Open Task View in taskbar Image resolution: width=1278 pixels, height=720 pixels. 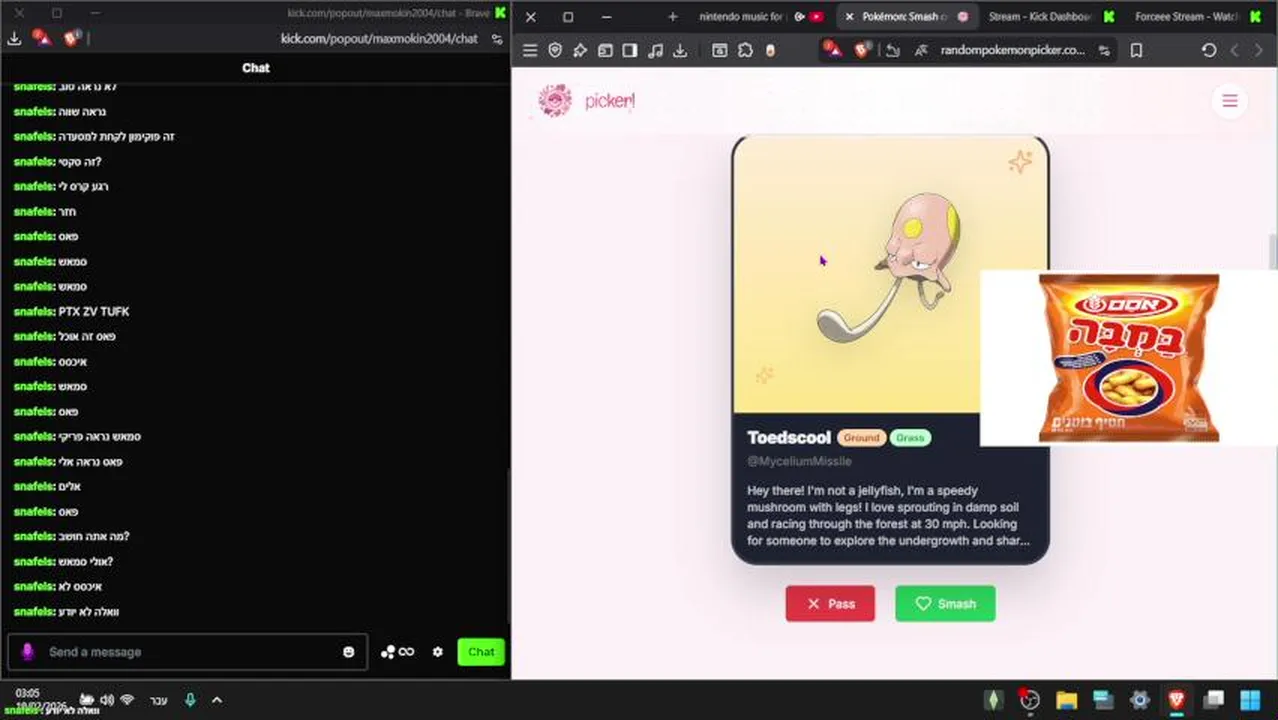(1213, 700)
